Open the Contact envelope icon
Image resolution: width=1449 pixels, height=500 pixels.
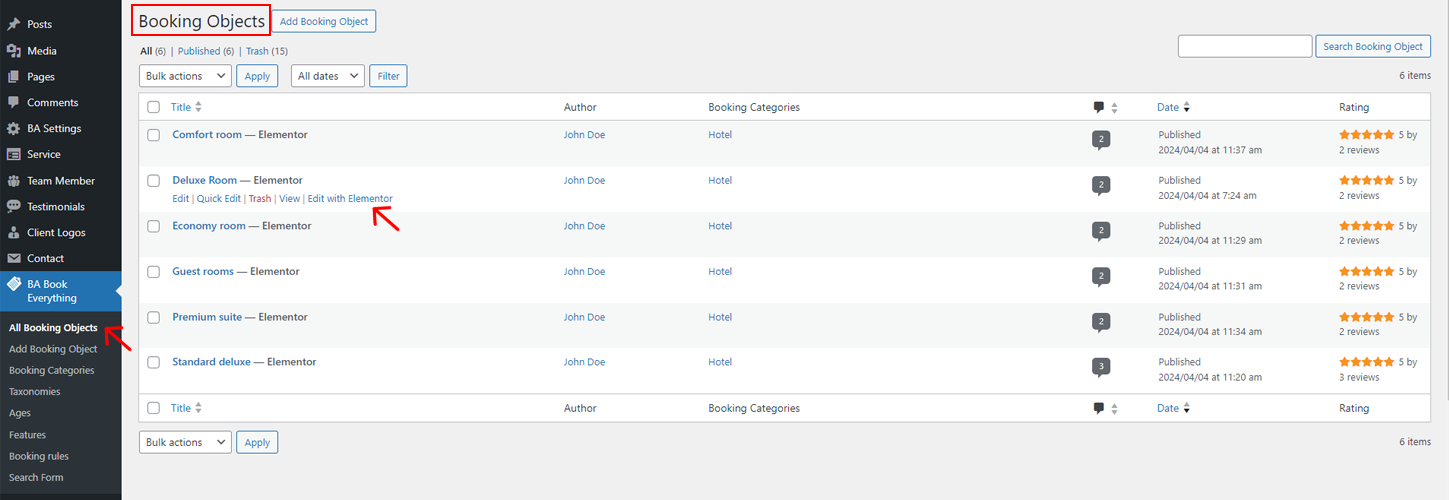pyautogui.click(x=14, y=258)
